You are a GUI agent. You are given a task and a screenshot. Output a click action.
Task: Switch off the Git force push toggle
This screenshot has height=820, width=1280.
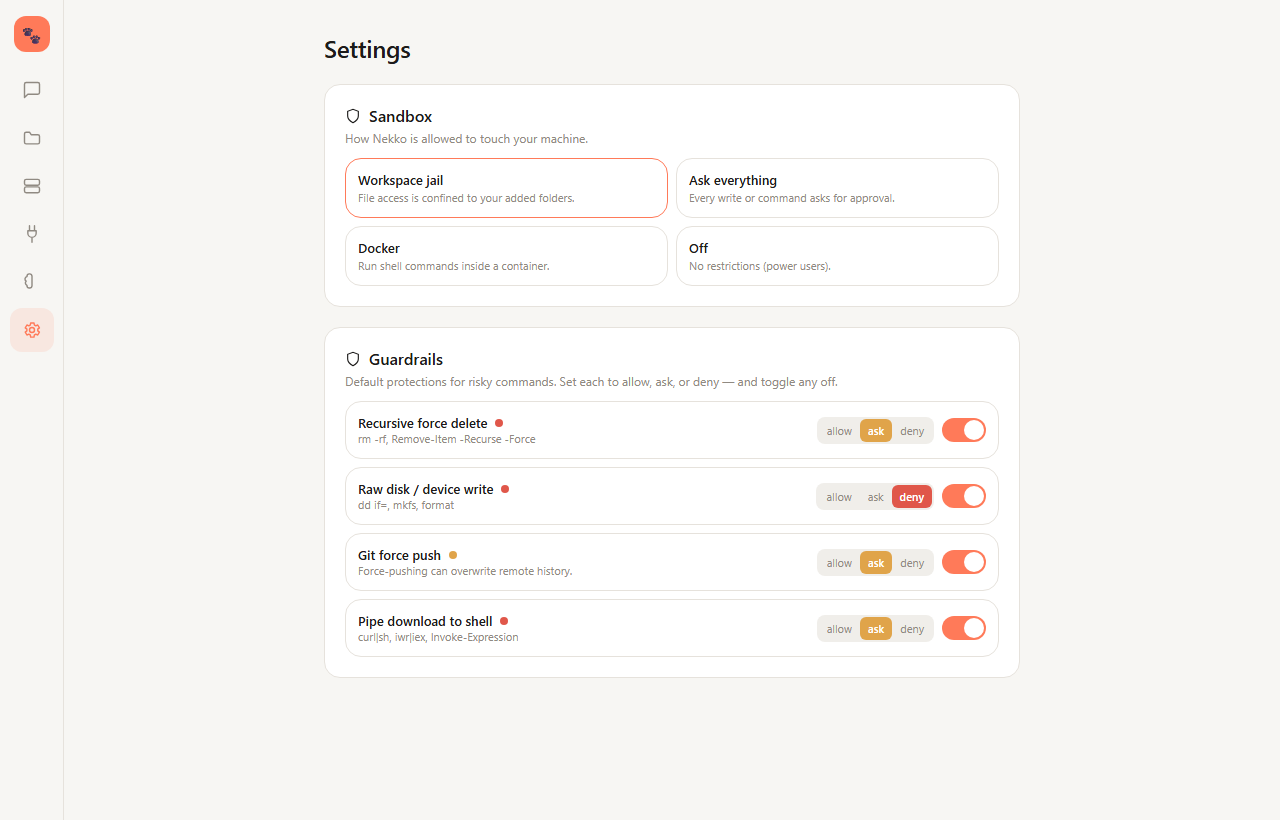pyautogui.click(x=964, y=562)
